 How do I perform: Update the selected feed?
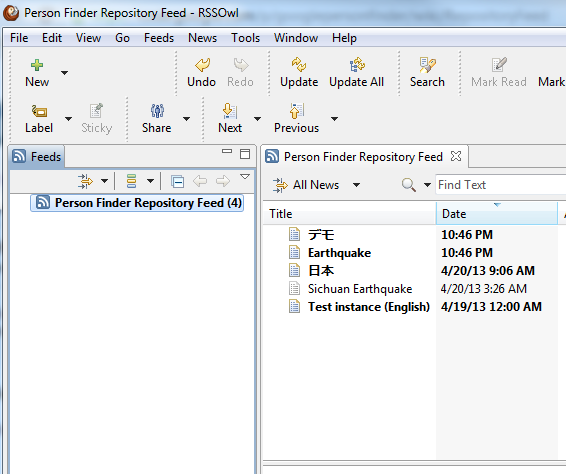tap(299, 73)
